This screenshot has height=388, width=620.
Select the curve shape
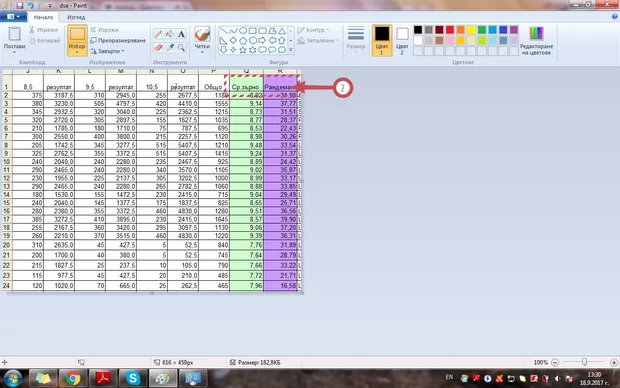tap(233, 30)
